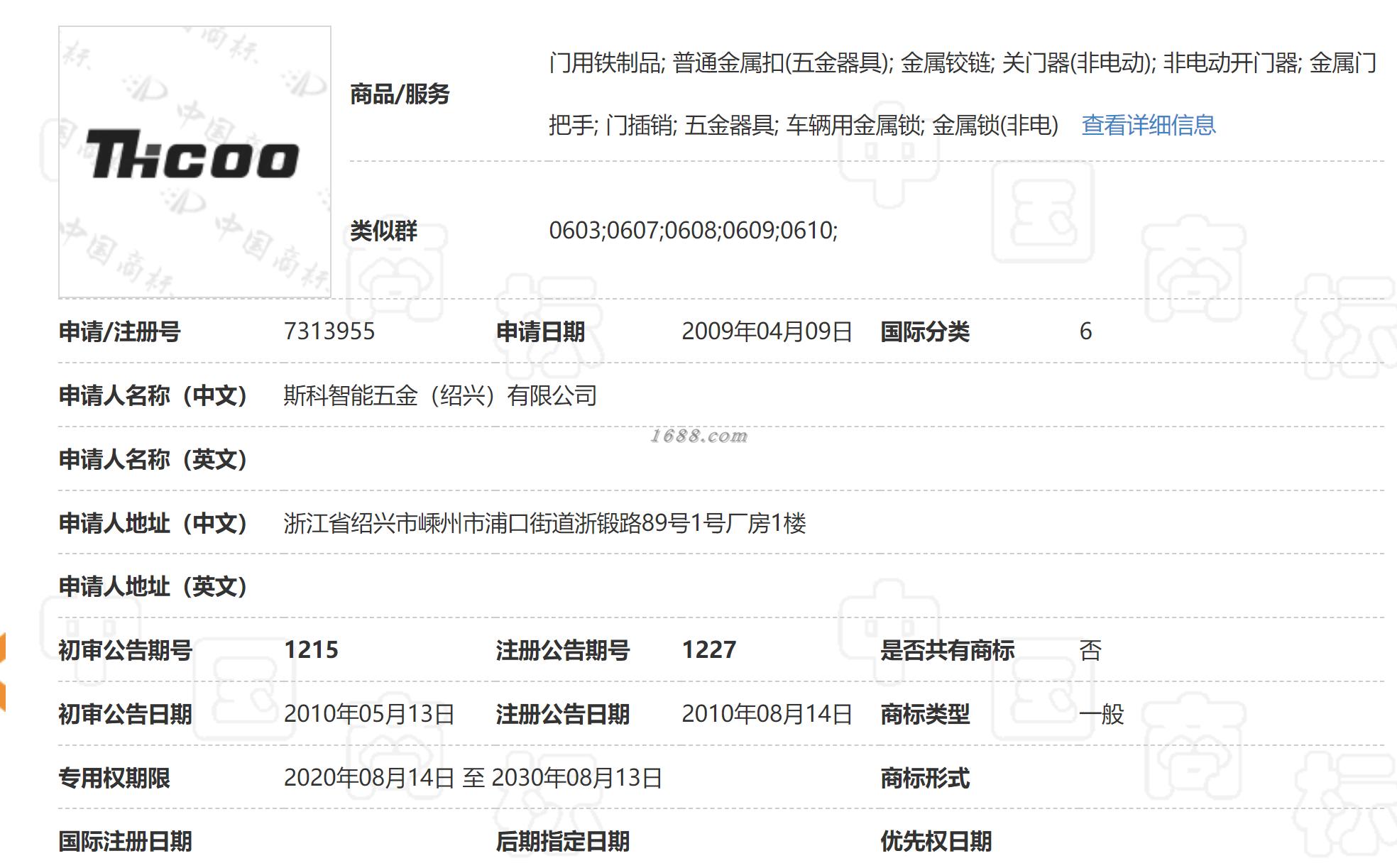Click preliminary announcement issue number 1215

[x=311, y=650]
